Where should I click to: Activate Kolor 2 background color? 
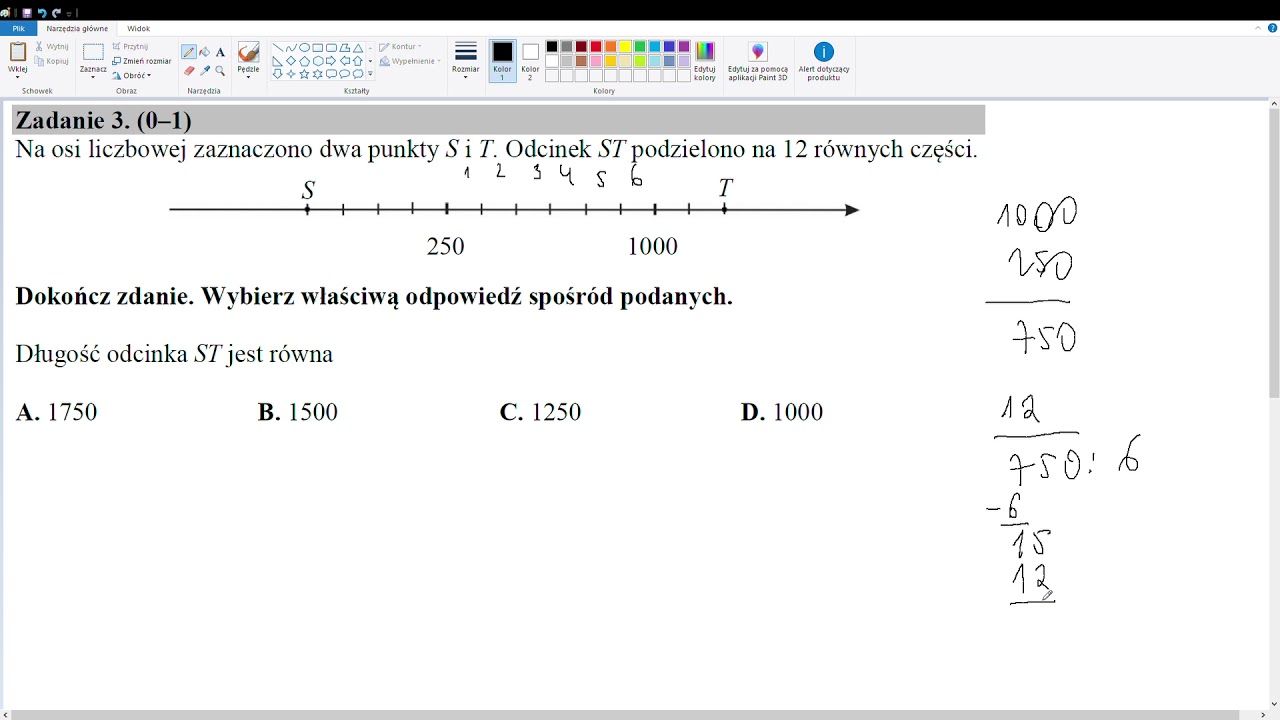pos(530,61)
